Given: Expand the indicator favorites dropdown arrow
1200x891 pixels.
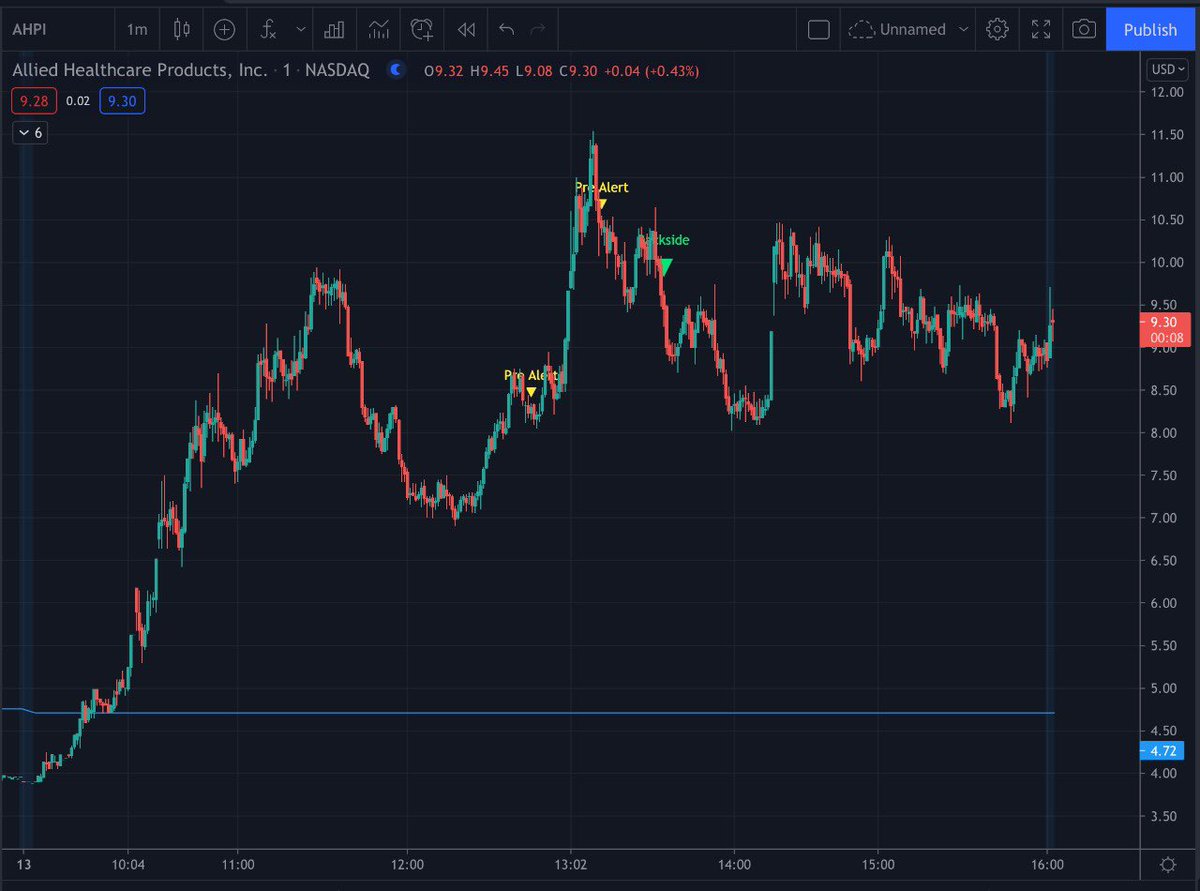Looking at the screenshot, I should tap(301, 29).
